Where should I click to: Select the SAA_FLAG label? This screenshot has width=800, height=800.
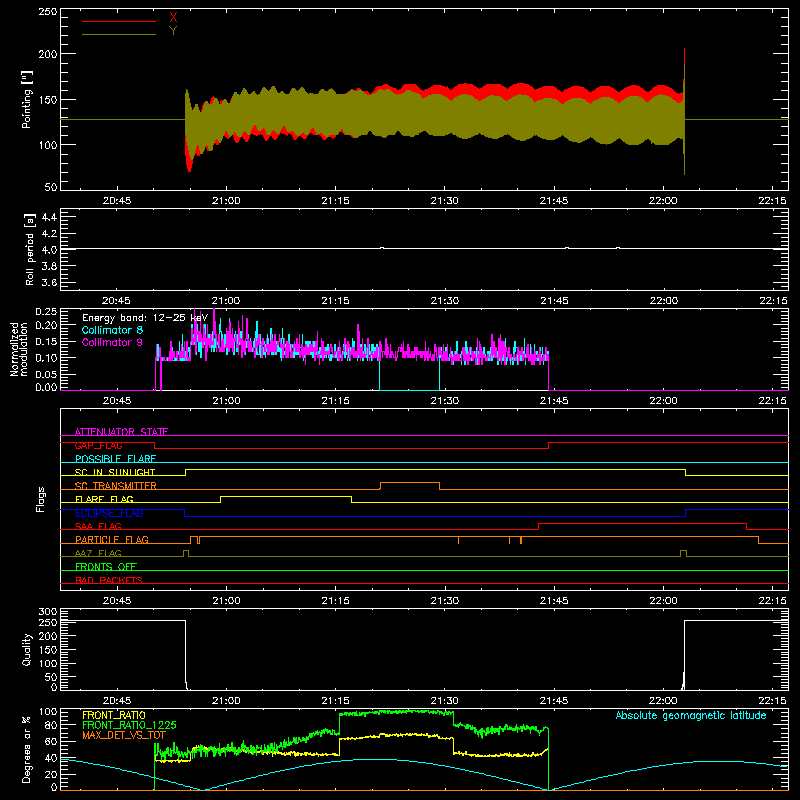pyautogui.click(x=98, y=526)
